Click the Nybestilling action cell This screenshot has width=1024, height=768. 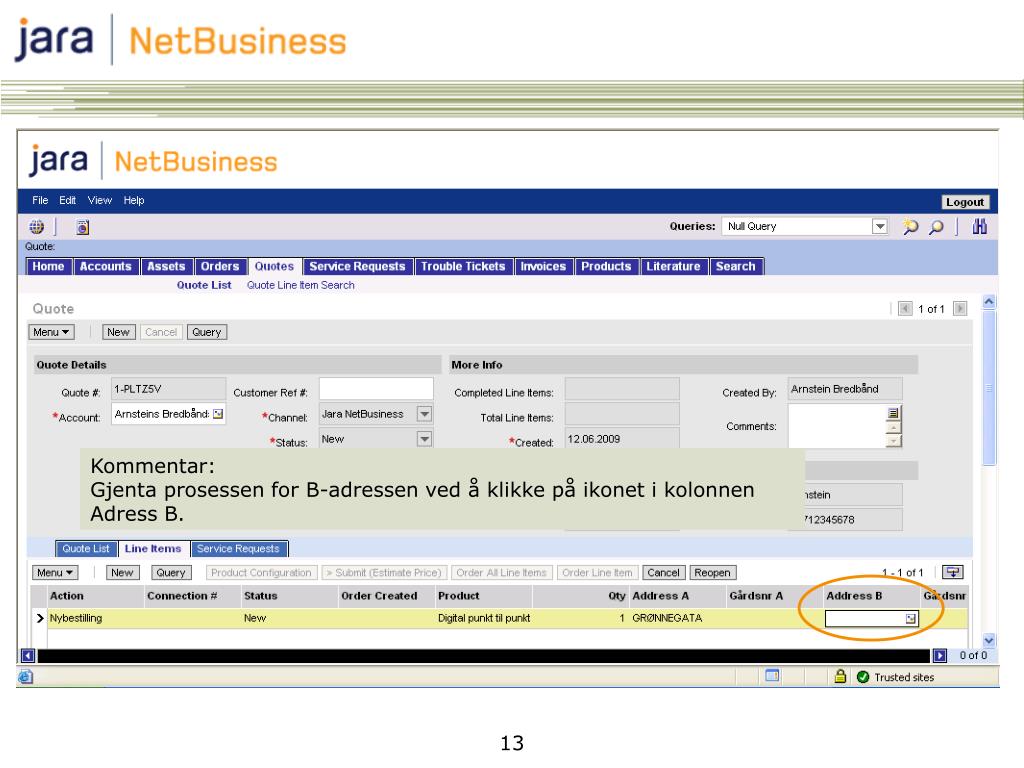pos(96,618)
